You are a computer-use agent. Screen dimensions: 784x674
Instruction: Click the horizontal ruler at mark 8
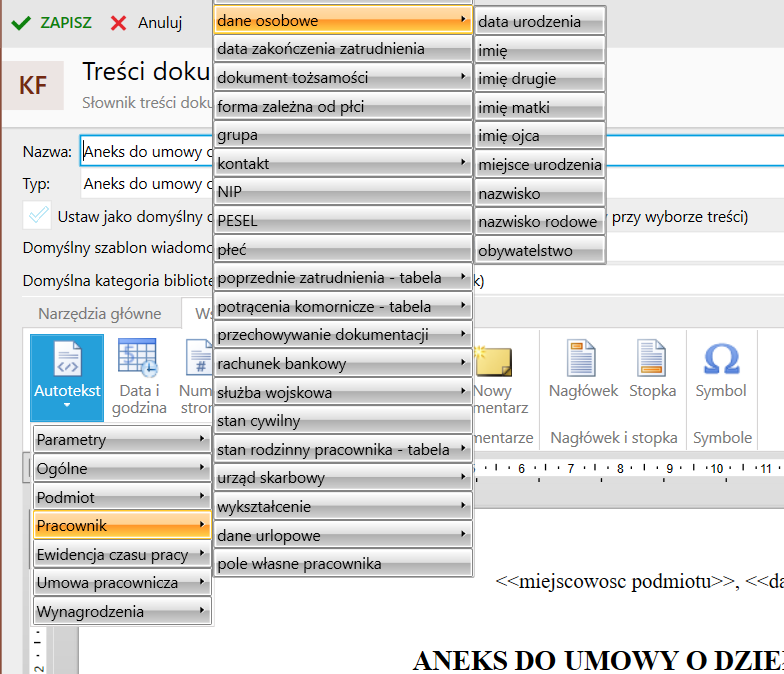click(x=620, y=468)
